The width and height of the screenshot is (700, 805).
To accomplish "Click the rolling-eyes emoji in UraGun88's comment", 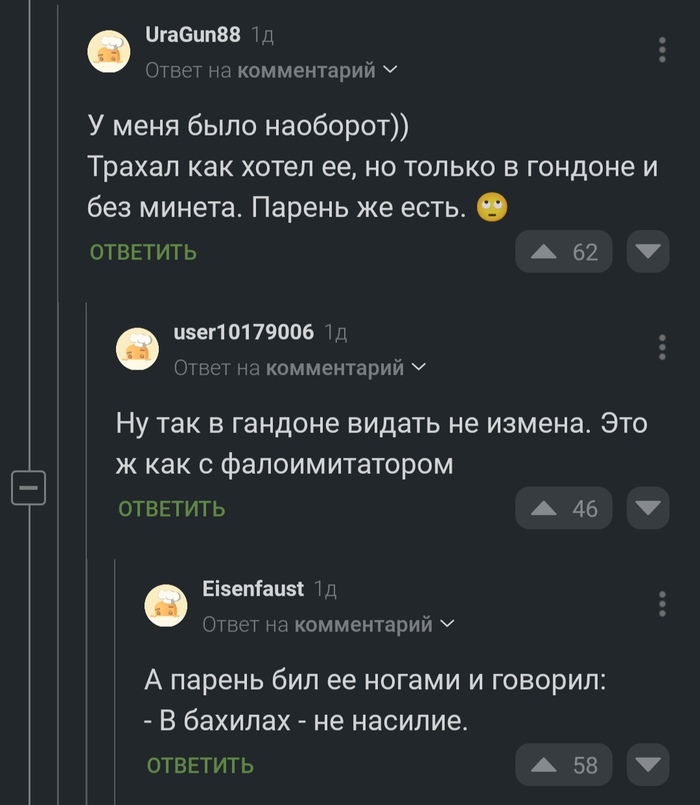I will tap(494, 208).
